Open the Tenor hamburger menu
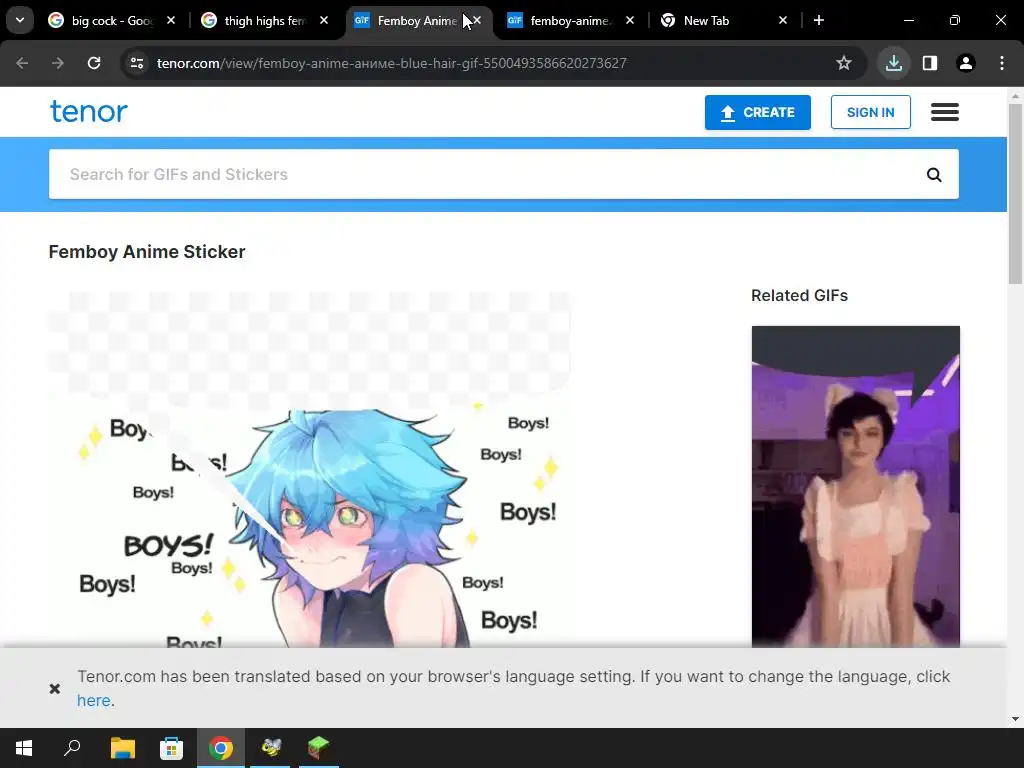Screen dimensions: 1024x768 click(945, 112)
